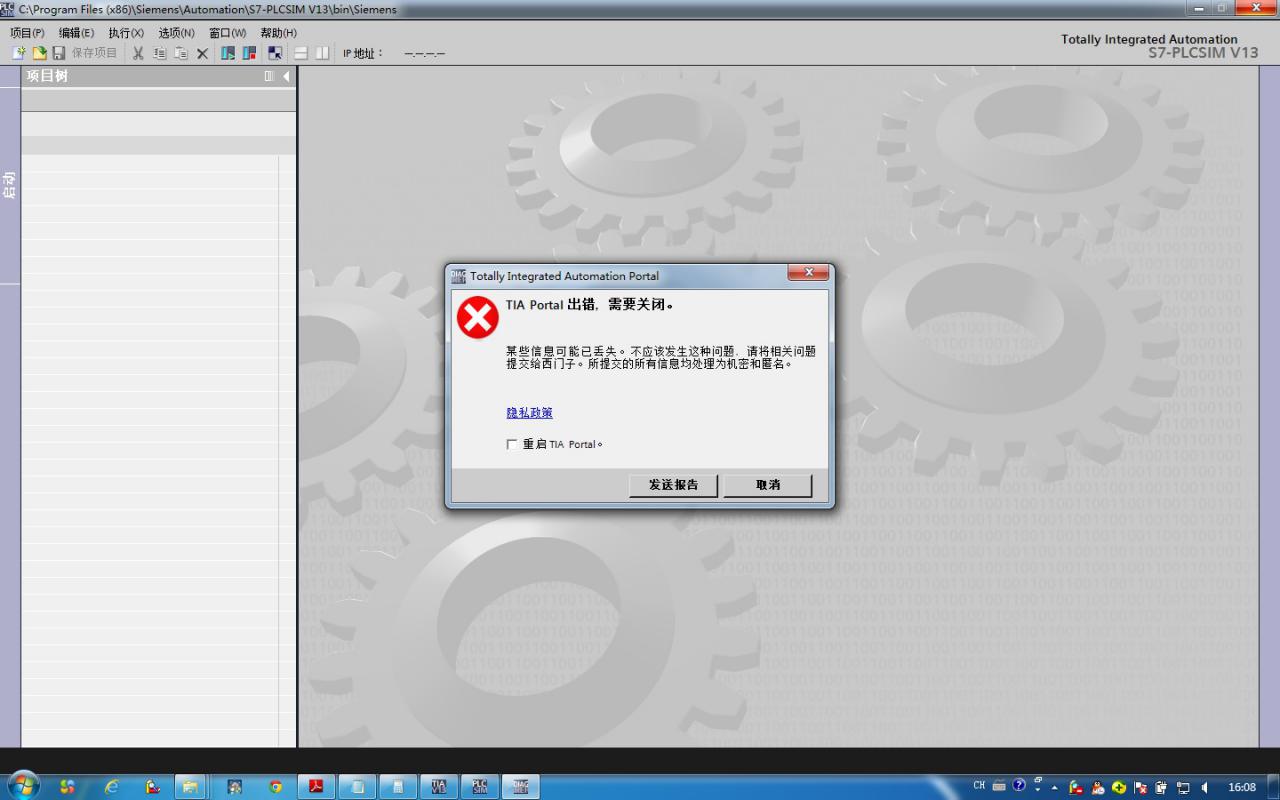This screenshot has width=1280, height=800.
Task: Click the IP 地址 field value
Action: click(424, 54)
